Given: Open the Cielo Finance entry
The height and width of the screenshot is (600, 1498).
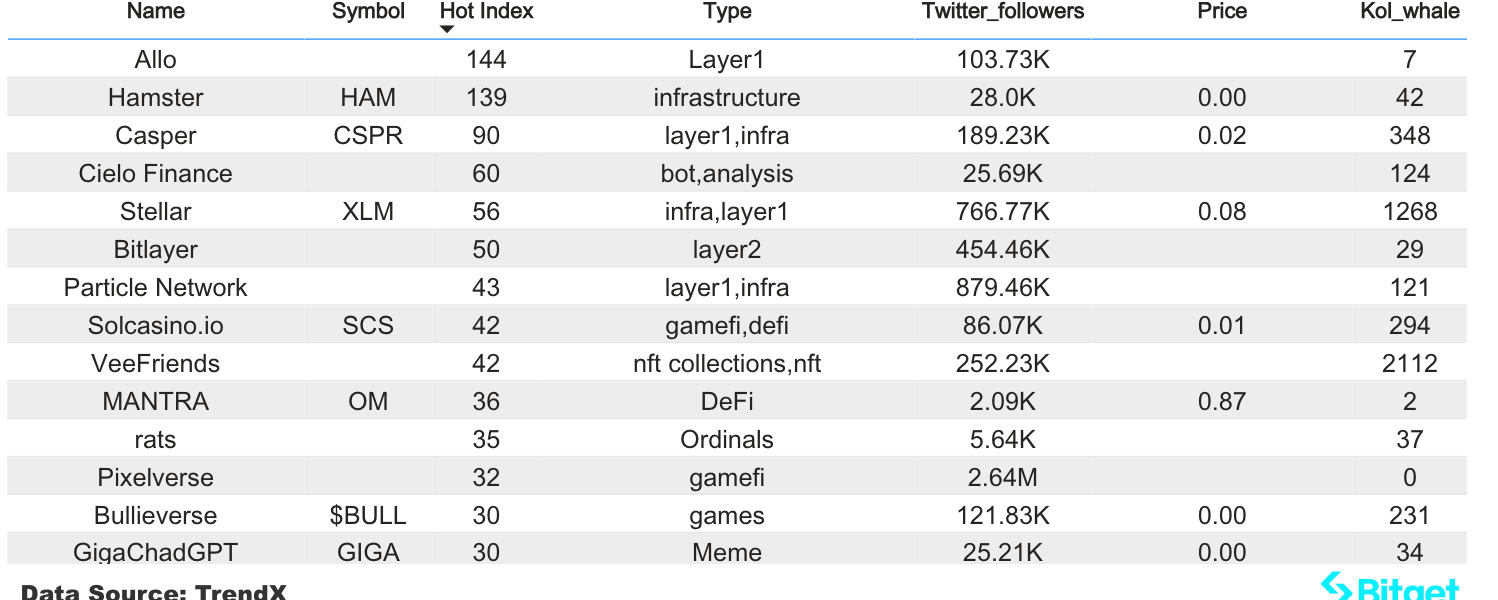Looking at the screenshot, I should 156,174.
